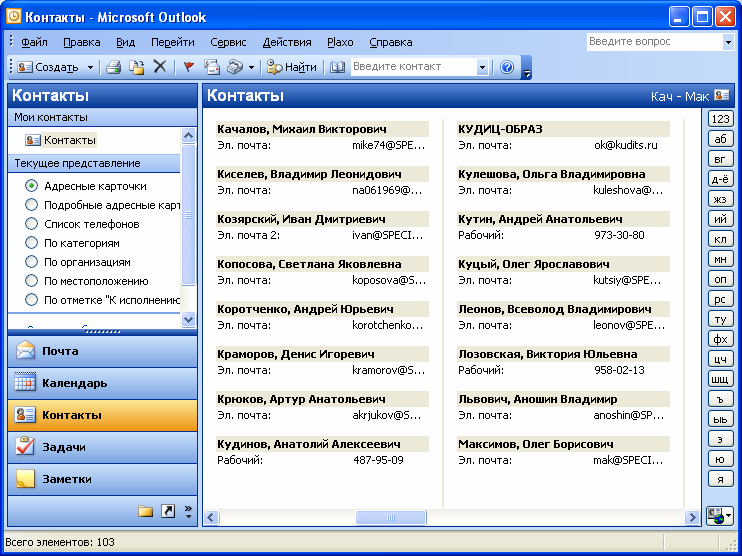Expand the Введите контакт combo arrow

pyautogui.click(x=482, y=67)
